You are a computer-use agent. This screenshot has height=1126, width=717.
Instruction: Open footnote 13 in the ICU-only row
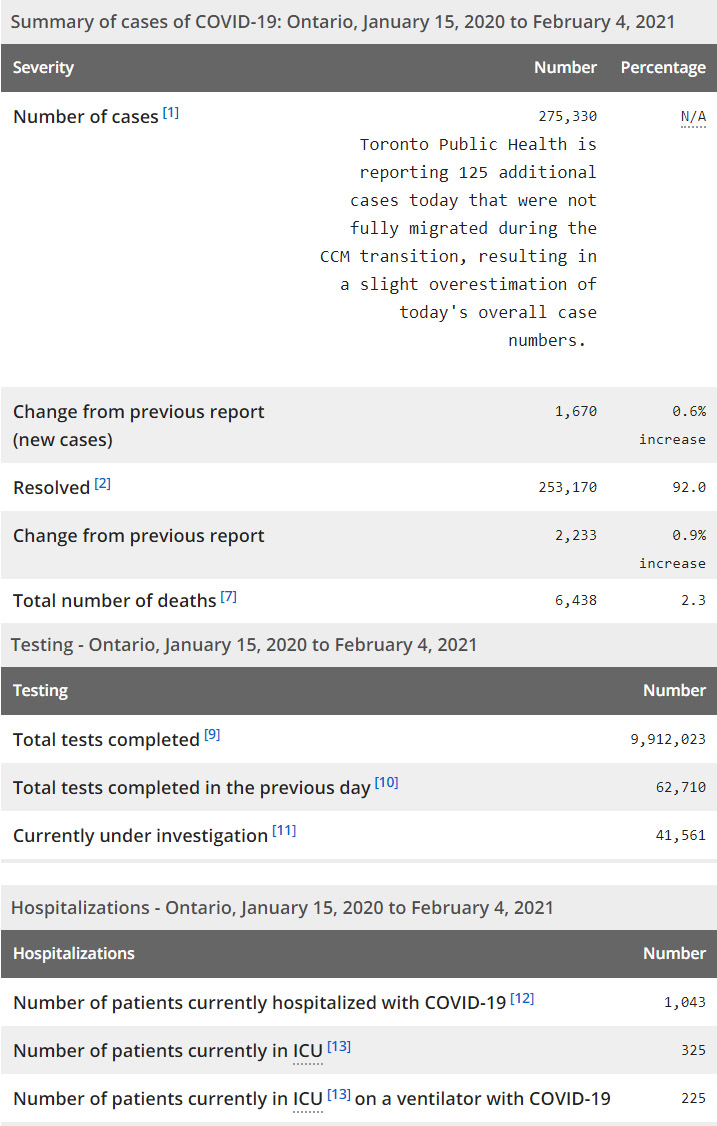(339, 1046)
